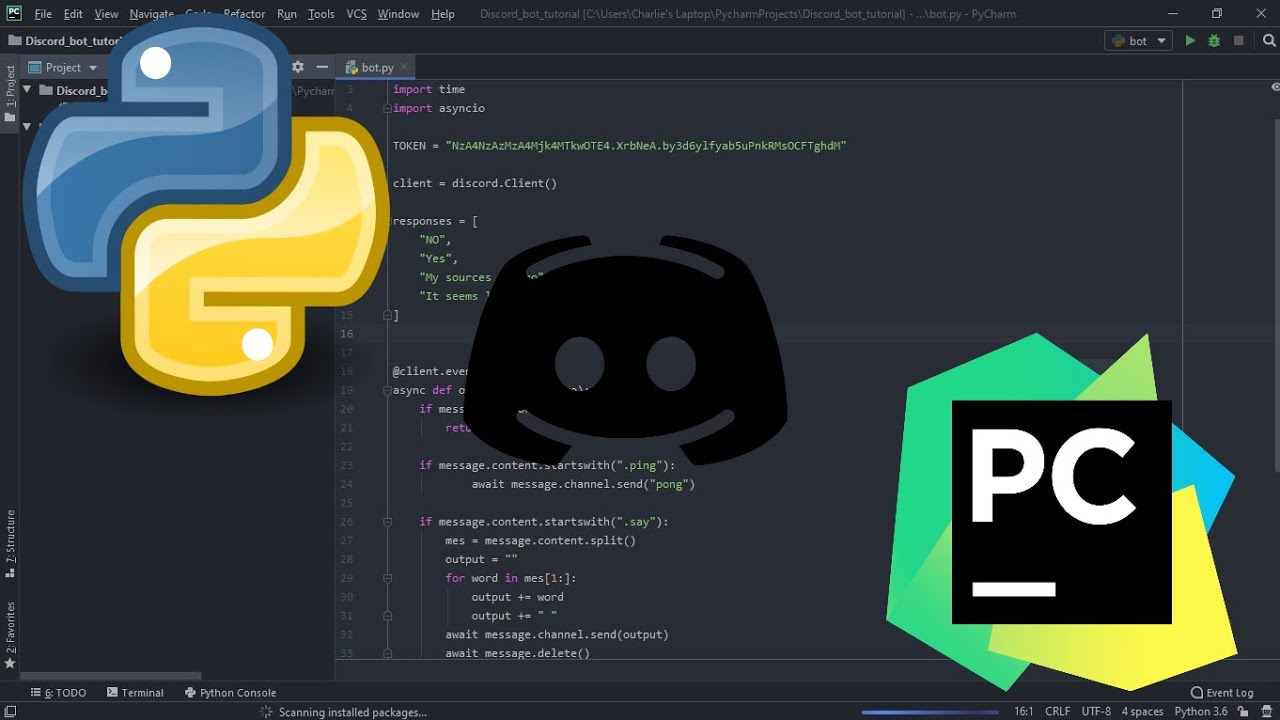1280x720 pixels.
Task: Open the Refactor menu
Action: click(x=244, y=14)
